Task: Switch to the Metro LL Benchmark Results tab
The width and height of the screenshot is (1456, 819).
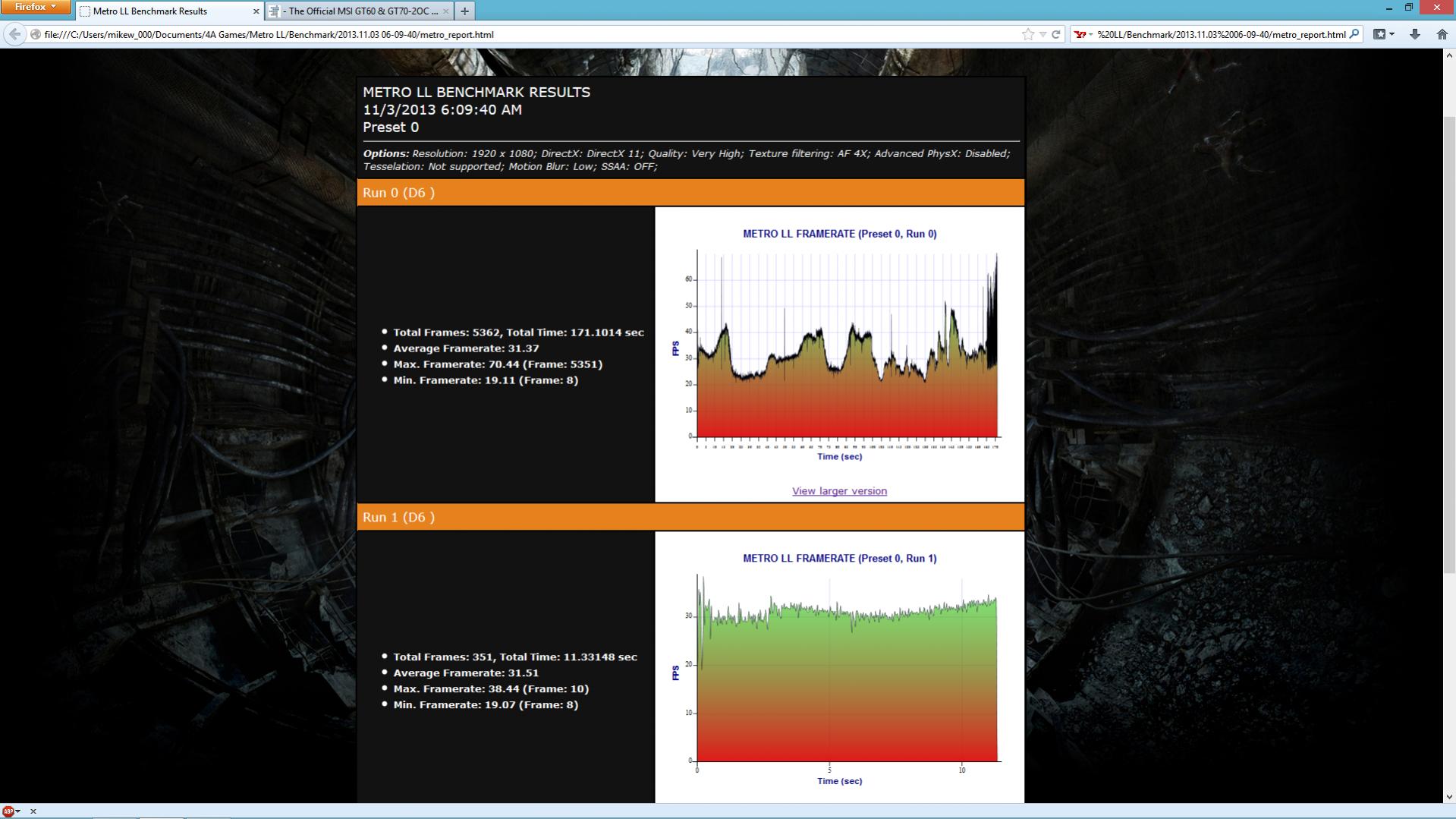Action: [x=169, y=11]
